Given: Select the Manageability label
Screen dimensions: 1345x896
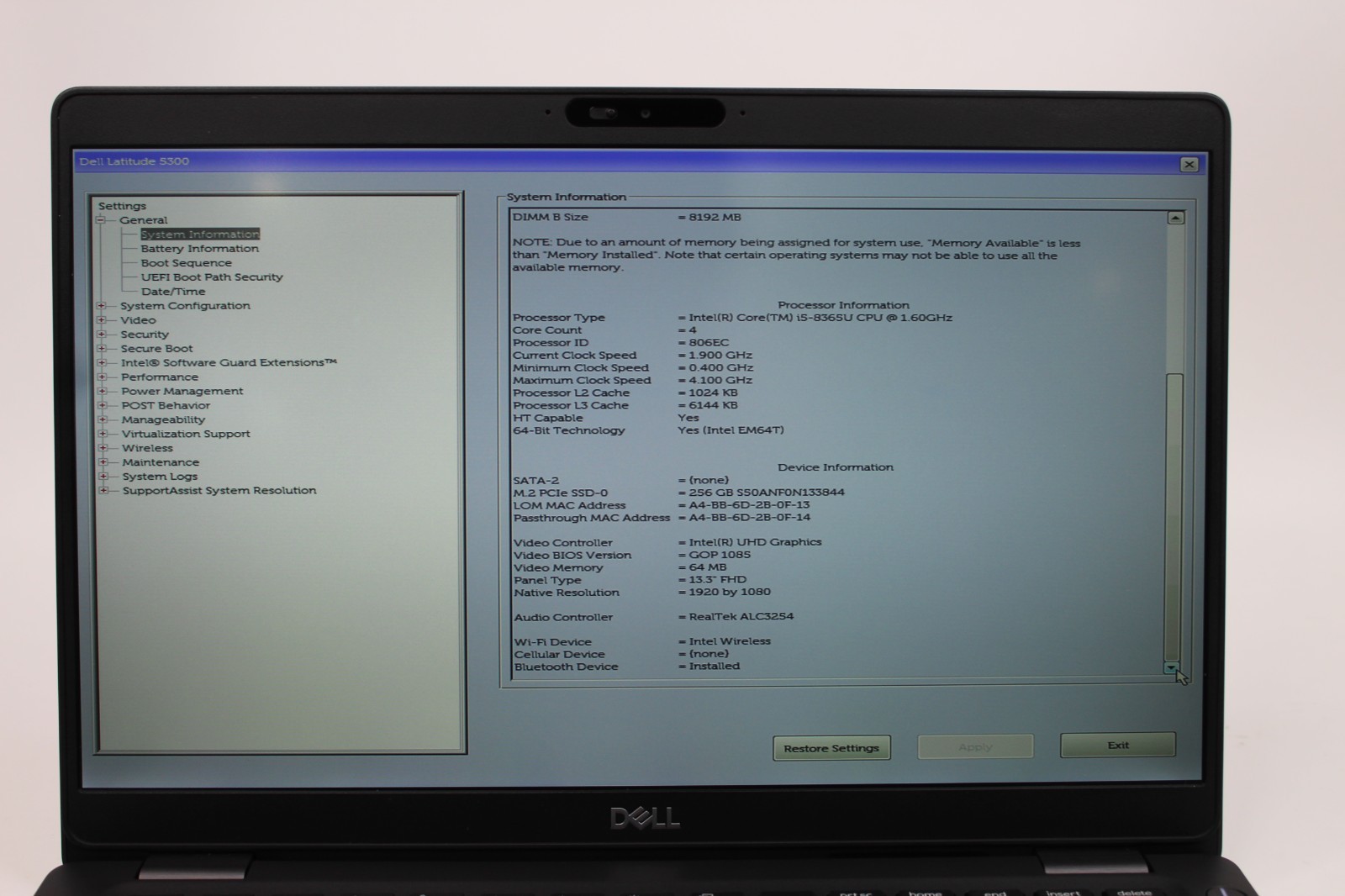Looking at the screenshot, I should coord(163,420).
